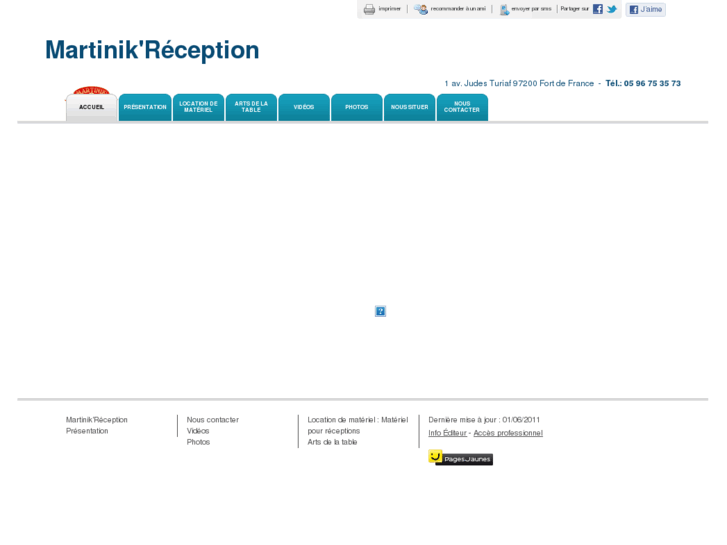Open the Info Éditeur link
The width and height of the screenshot is (727, 545).
pyautogui.click(x=447, y=433)
